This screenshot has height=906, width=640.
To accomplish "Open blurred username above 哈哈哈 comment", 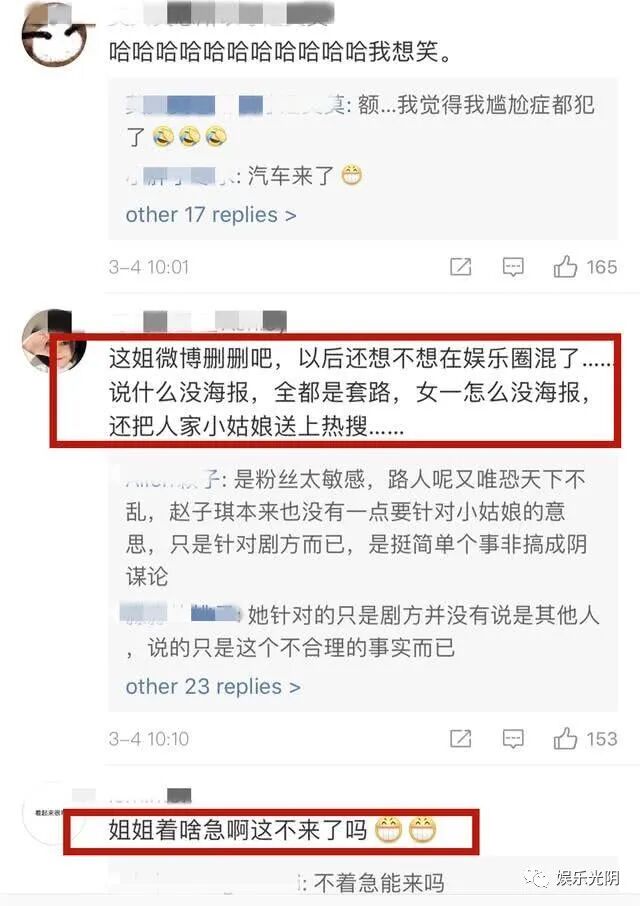I will click(x=221, y=13).
